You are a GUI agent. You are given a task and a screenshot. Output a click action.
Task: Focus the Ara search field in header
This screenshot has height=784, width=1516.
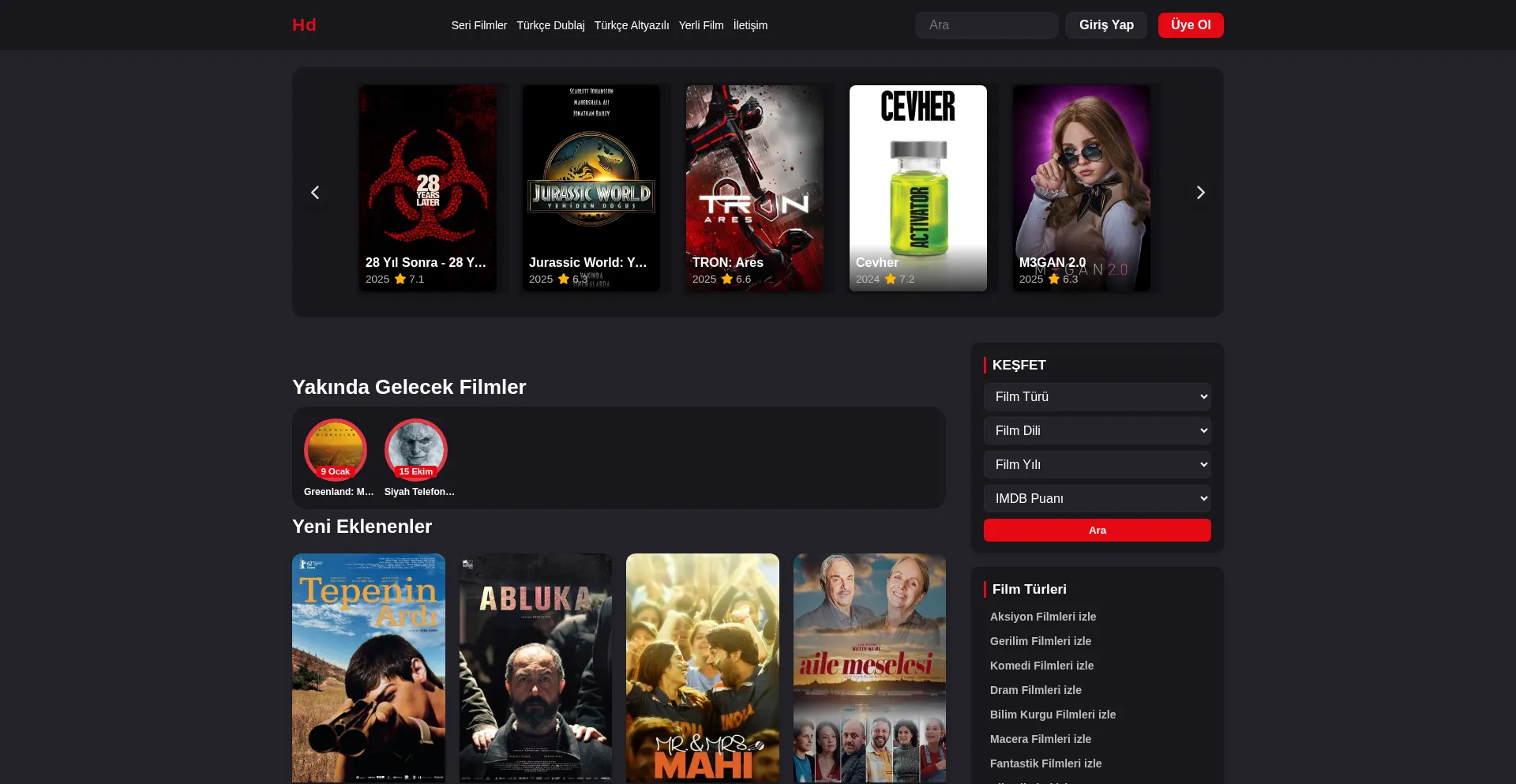pyautogui.click(x=987, y=25)
